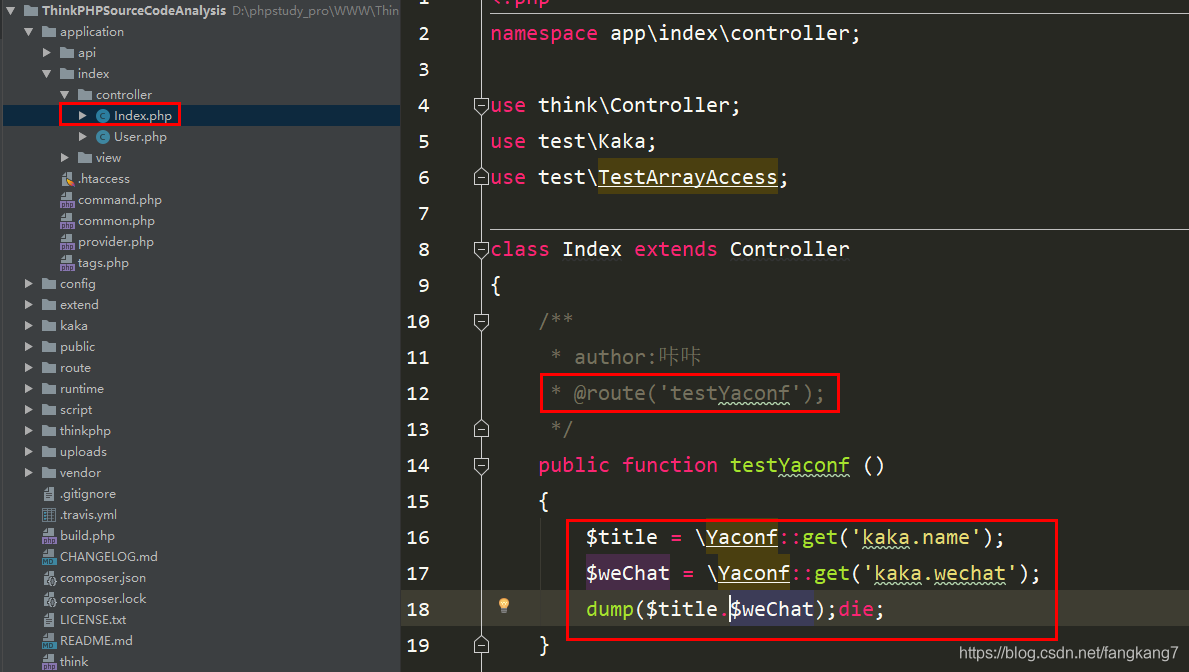1189x672 pixels.
Task: Click the command.php file icon
Action: [67, 199]
